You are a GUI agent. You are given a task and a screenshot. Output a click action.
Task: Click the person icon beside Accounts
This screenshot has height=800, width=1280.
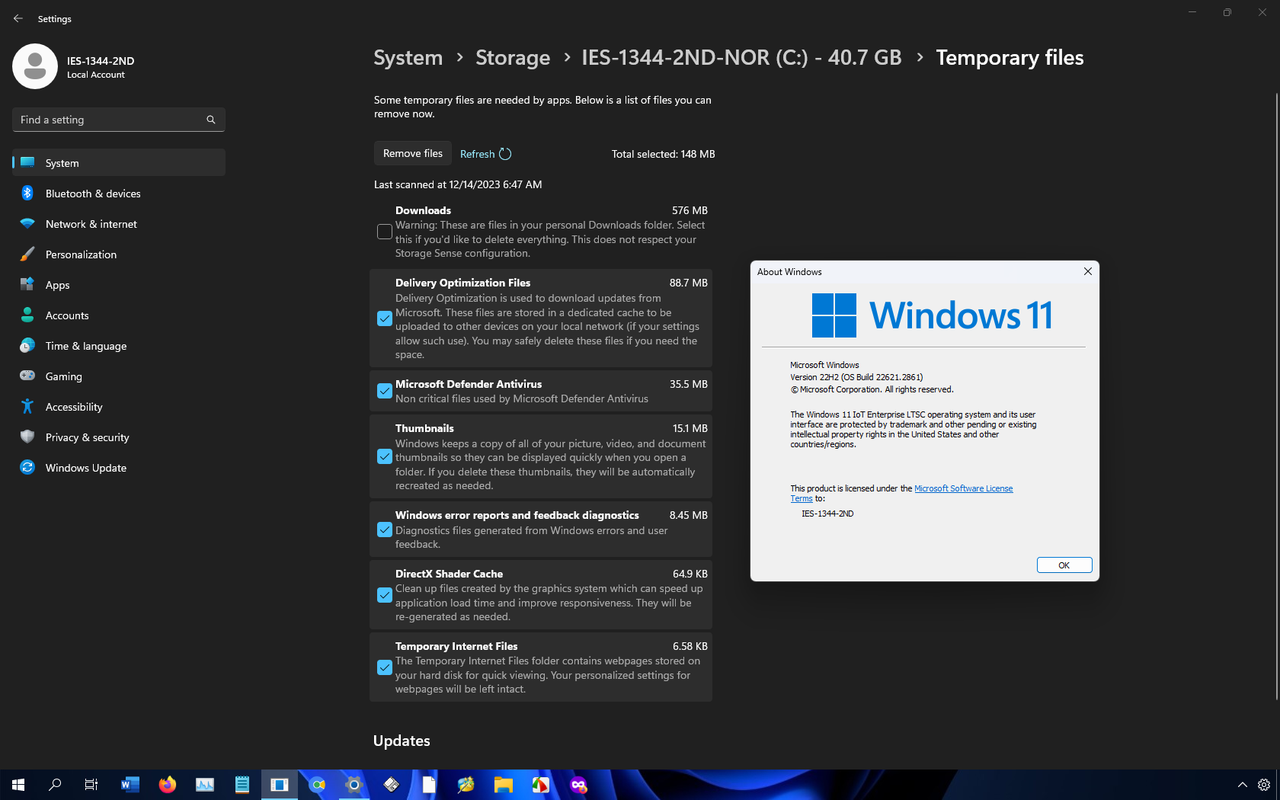pos(27,315)
